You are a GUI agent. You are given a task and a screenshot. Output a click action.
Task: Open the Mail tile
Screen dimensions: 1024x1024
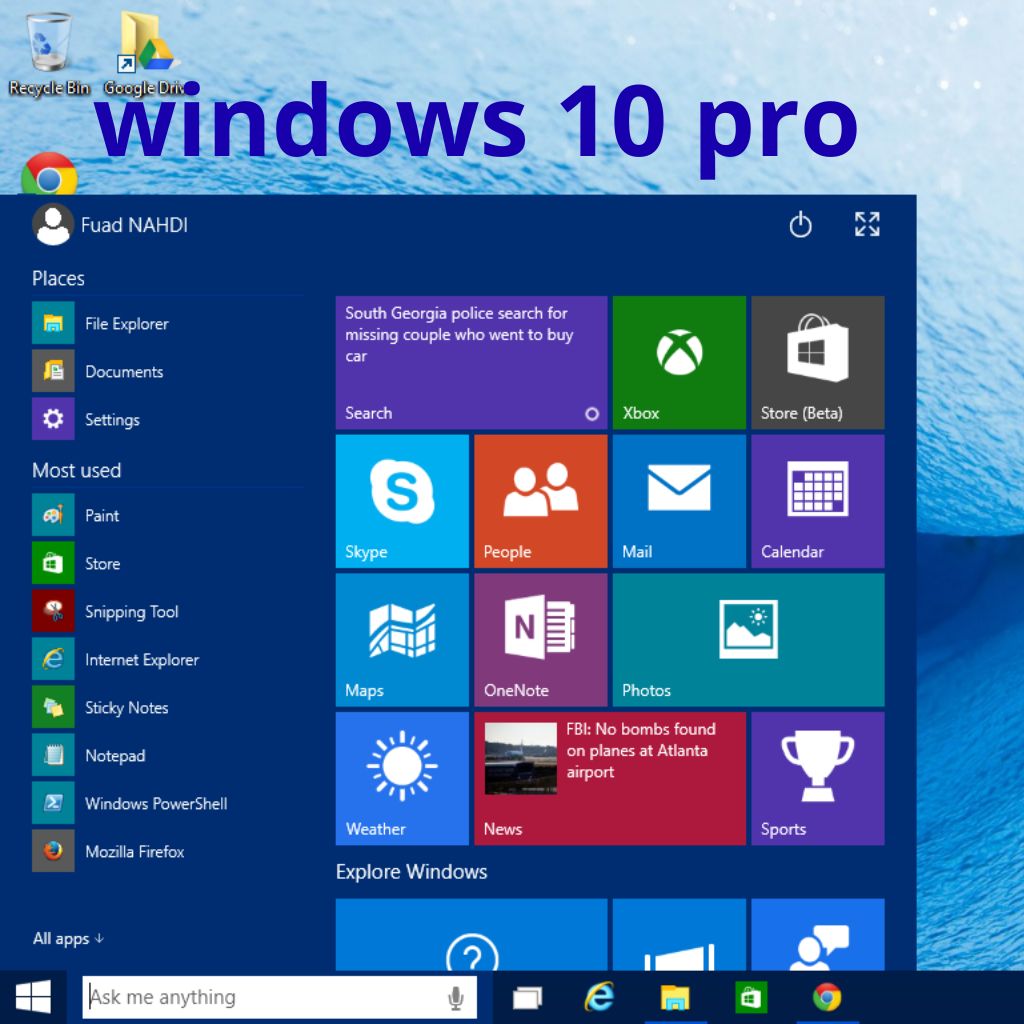(x=679, y=501)
